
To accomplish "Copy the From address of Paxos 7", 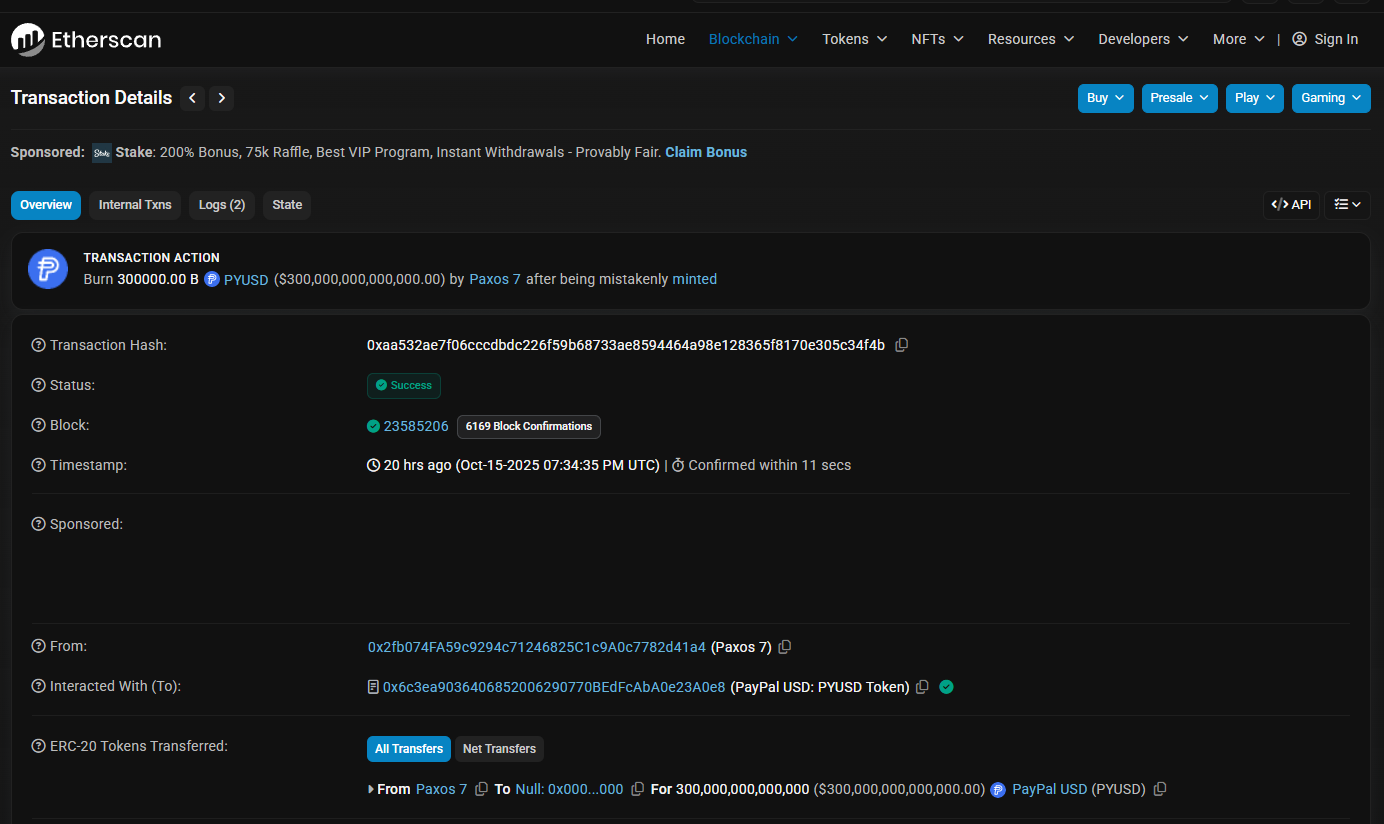I will [x=785, y=647].
